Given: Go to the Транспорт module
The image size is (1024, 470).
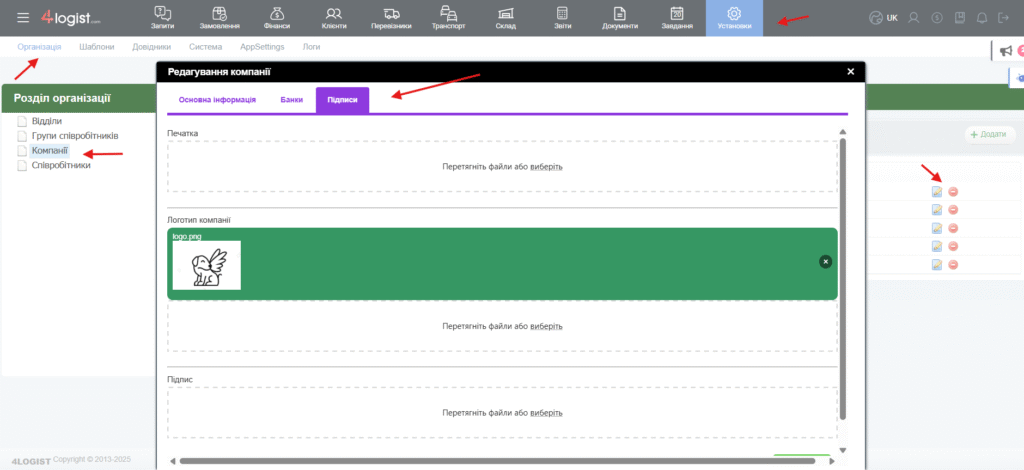Looking at the screenshot, I should 449,18.
